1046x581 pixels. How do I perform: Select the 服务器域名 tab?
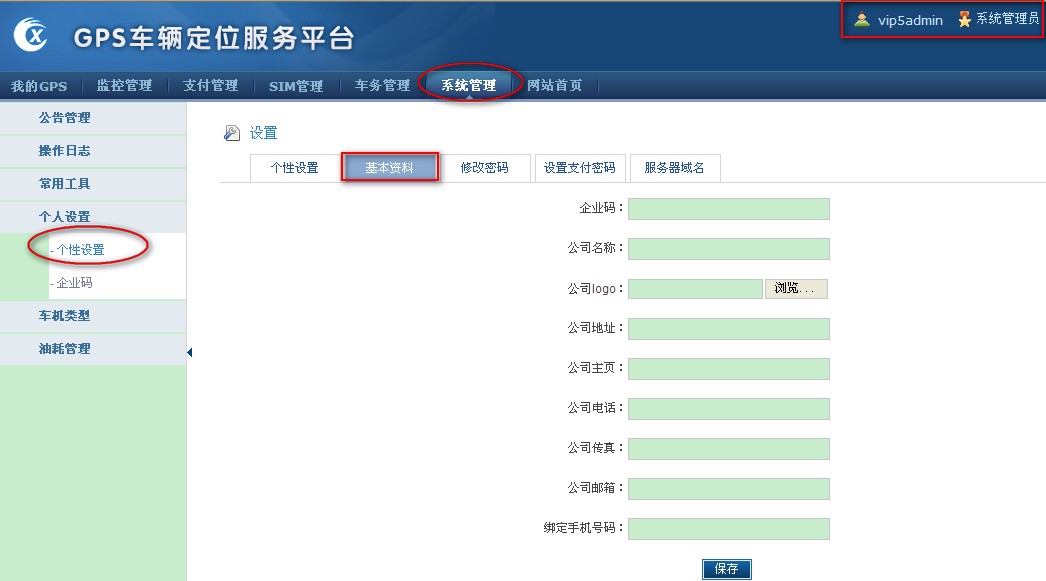[674, 168]
